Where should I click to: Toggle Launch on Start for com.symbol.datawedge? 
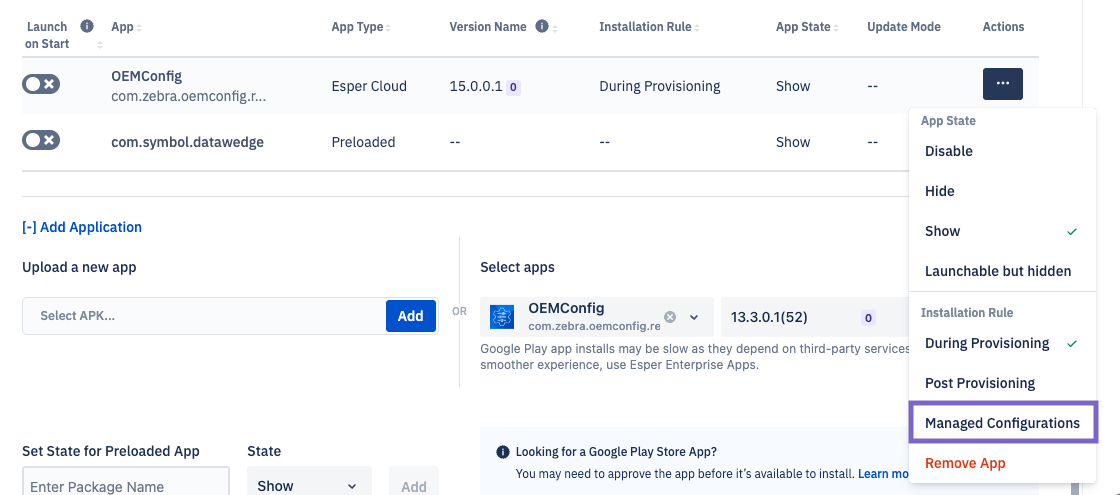click(x=41, y=140)
